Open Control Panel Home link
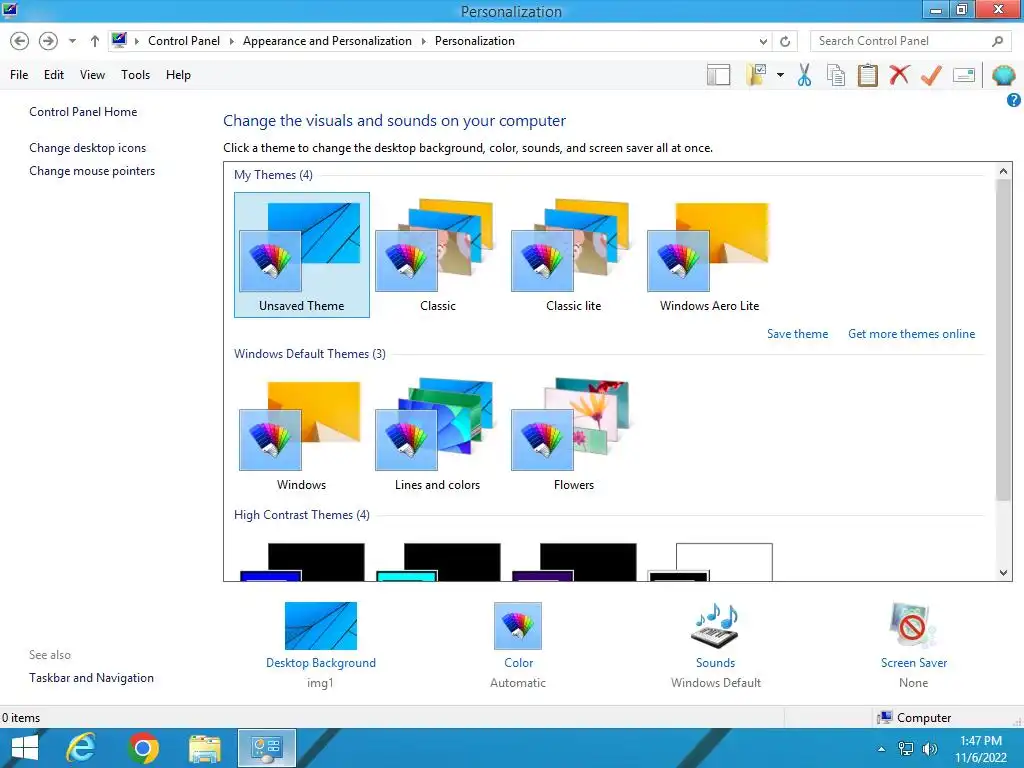This screenshot has height=768, width=1024. coord(83,112)
